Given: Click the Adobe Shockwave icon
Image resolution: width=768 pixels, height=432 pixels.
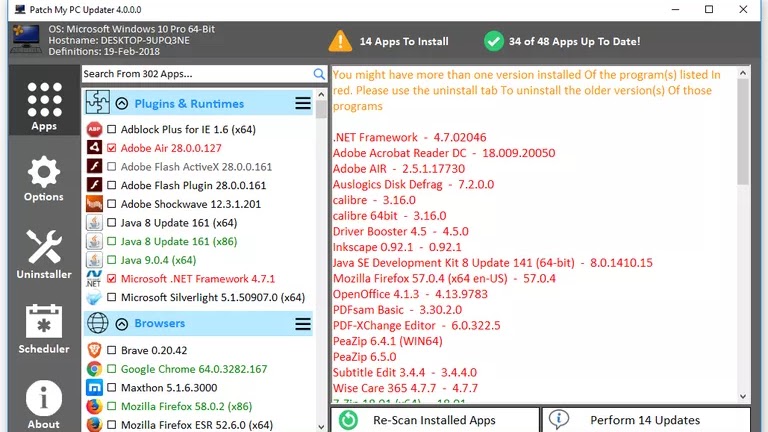Looking at the screenshot, I should click(x=94, y=204).
